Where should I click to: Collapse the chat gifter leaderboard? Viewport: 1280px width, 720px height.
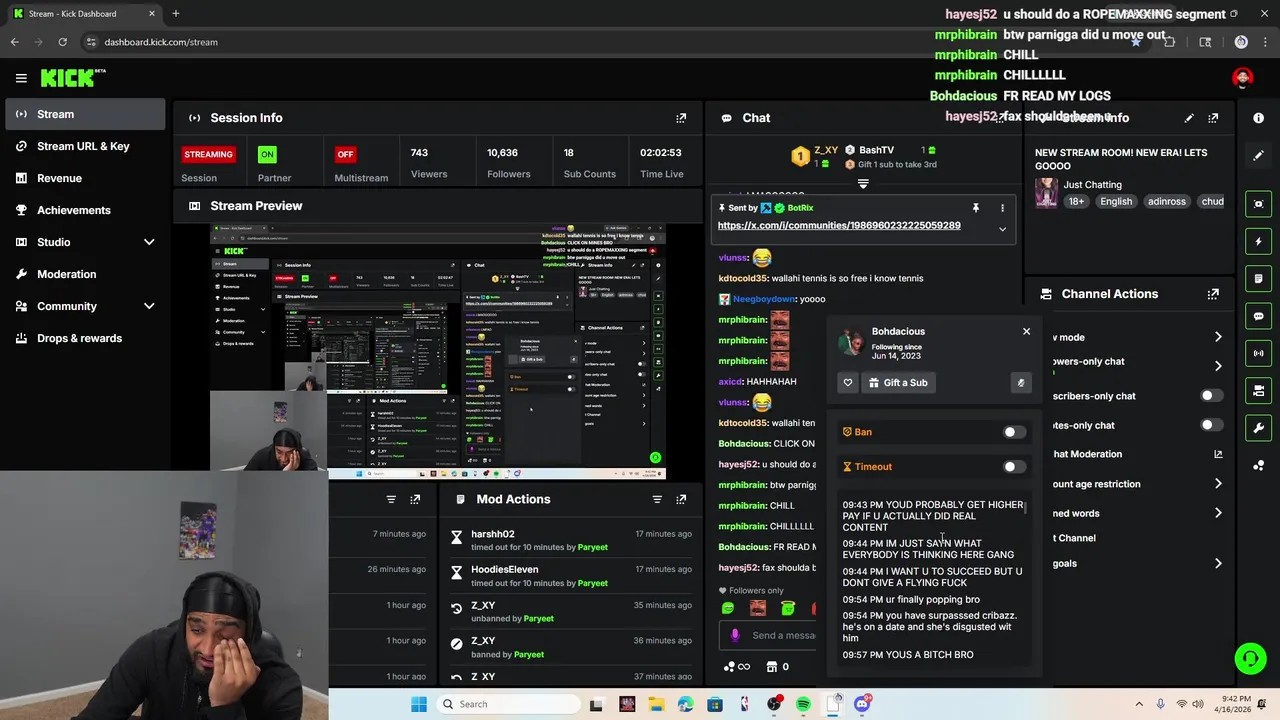863,184
